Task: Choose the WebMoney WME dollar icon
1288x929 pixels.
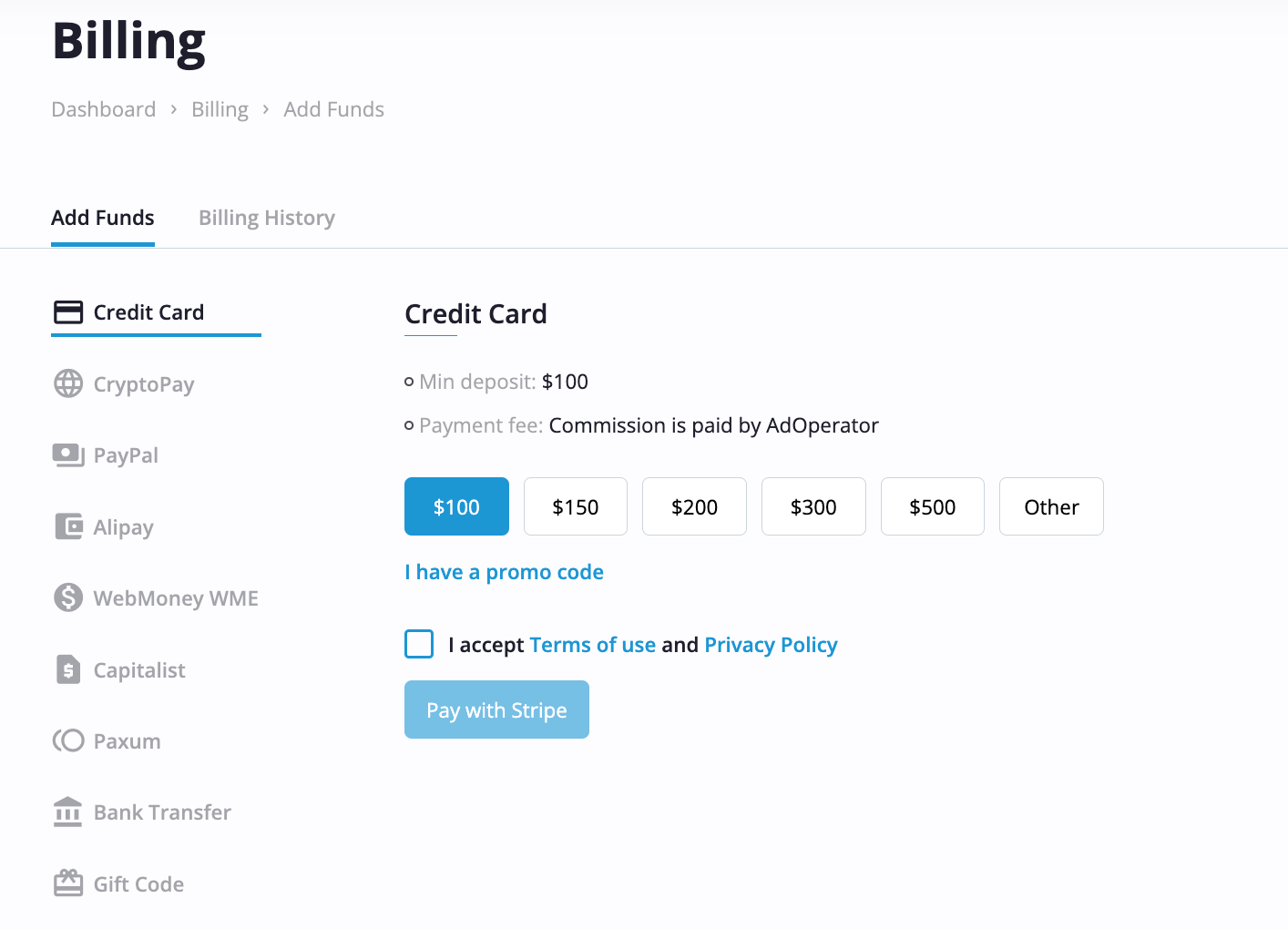Action: tap(68, 597)
